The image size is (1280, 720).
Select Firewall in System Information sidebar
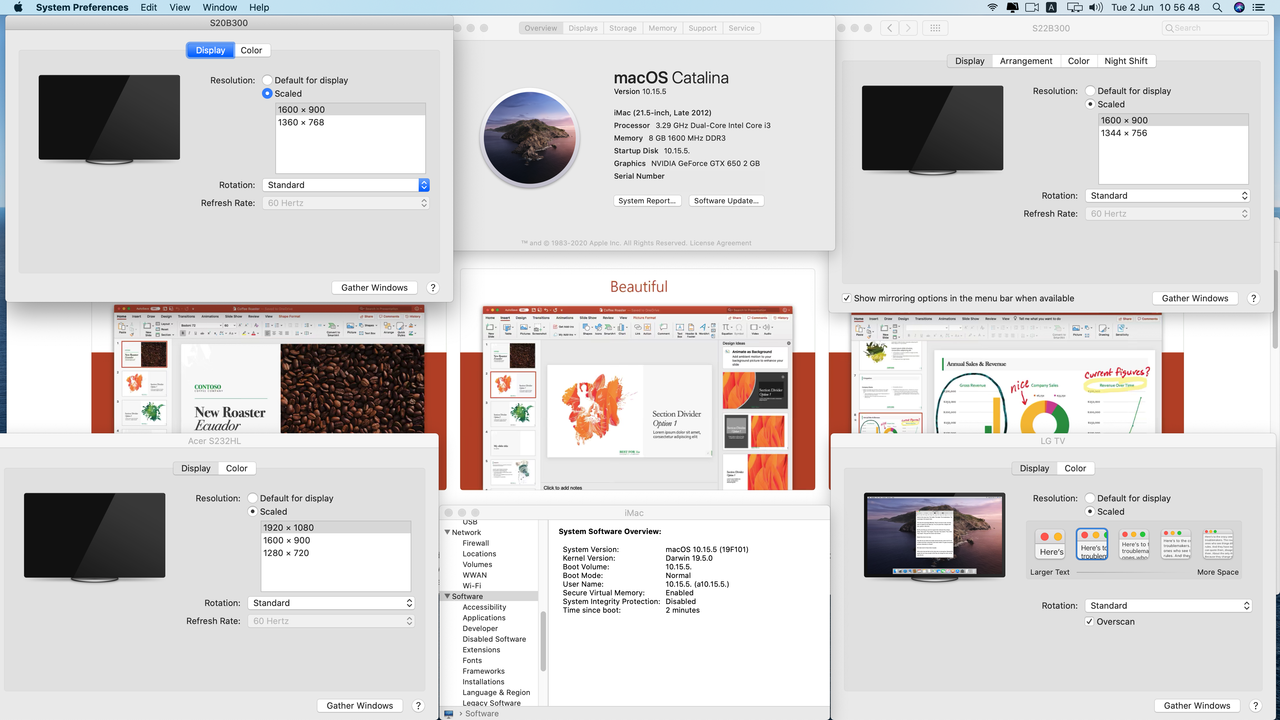pos(476,543)
